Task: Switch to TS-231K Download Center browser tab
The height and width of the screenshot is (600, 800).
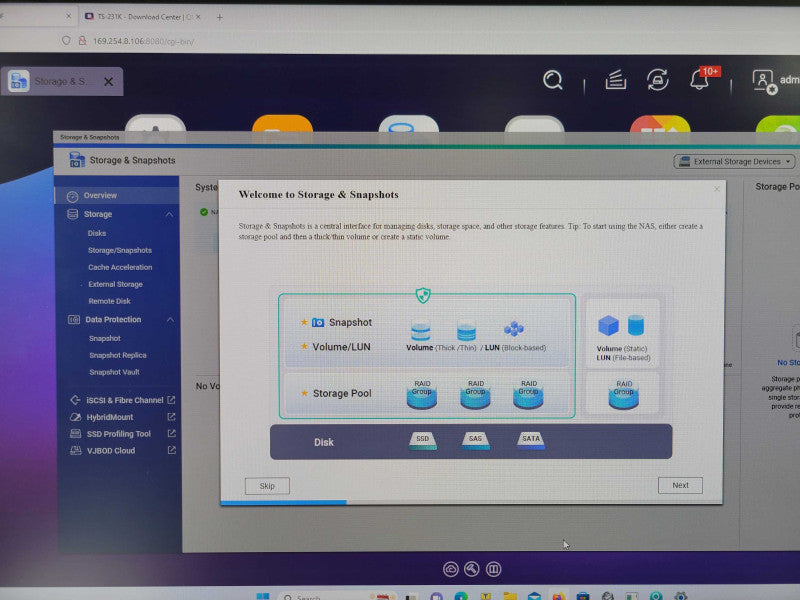Action: [x=142, y=17]
